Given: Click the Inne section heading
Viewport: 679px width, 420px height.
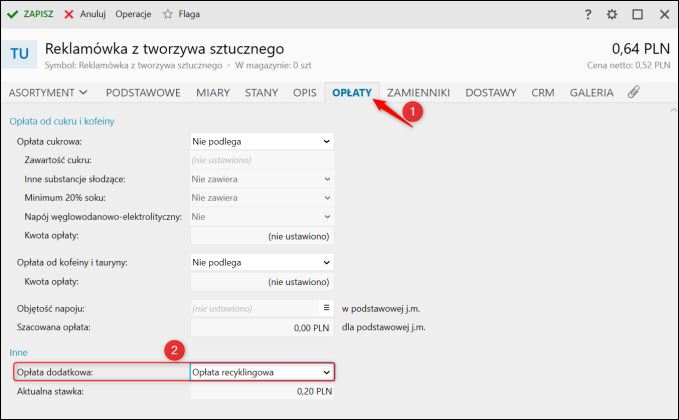Looking at the screenshot, I should pos(18,352).
